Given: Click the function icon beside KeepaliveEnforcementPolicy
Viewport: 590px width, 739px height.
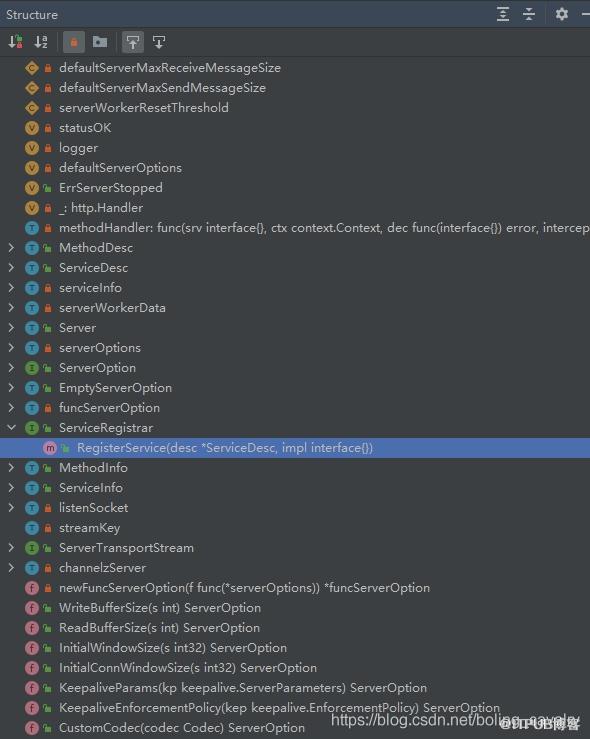Looking at the screenshot, I should tap(32, 708).
